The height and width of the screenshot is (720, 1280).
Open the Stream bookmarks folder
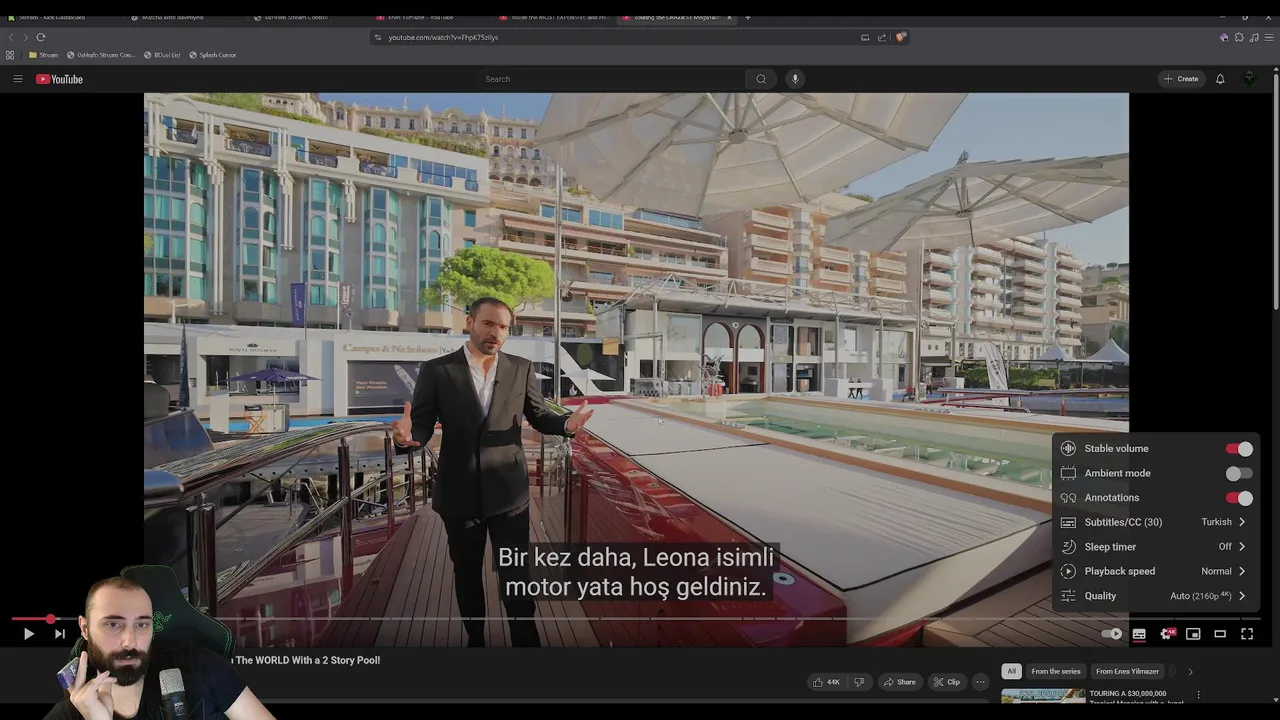[43, 55]
